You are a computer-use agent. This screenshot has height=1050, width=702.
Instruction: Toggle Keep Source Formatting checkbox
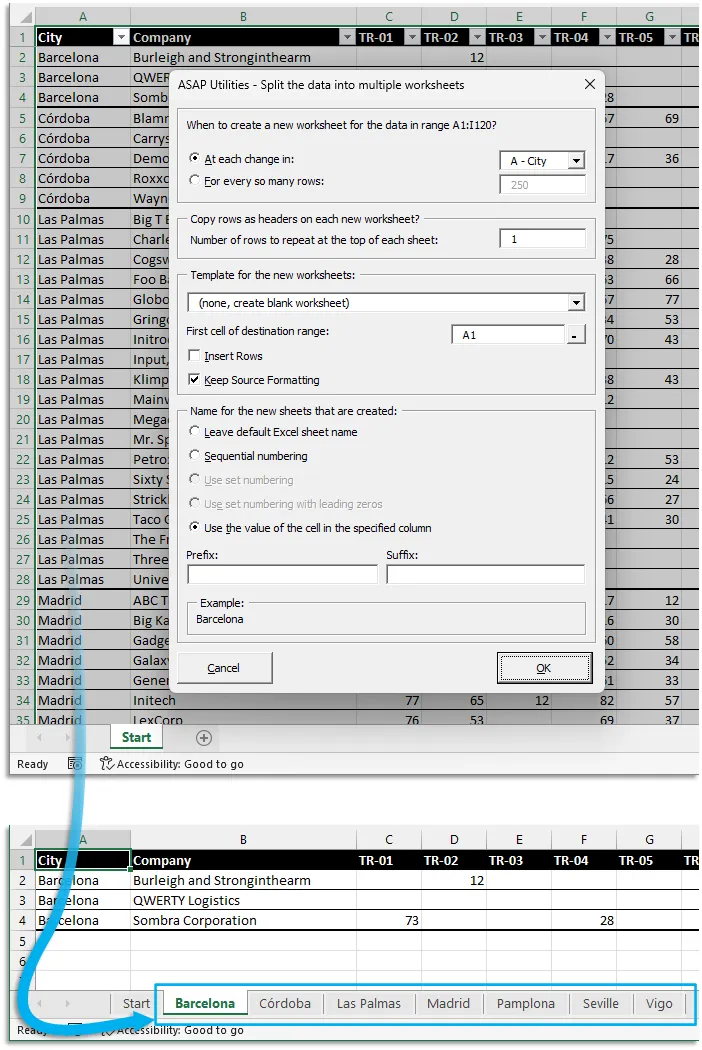pyautogui.click(x=194, y=380)
